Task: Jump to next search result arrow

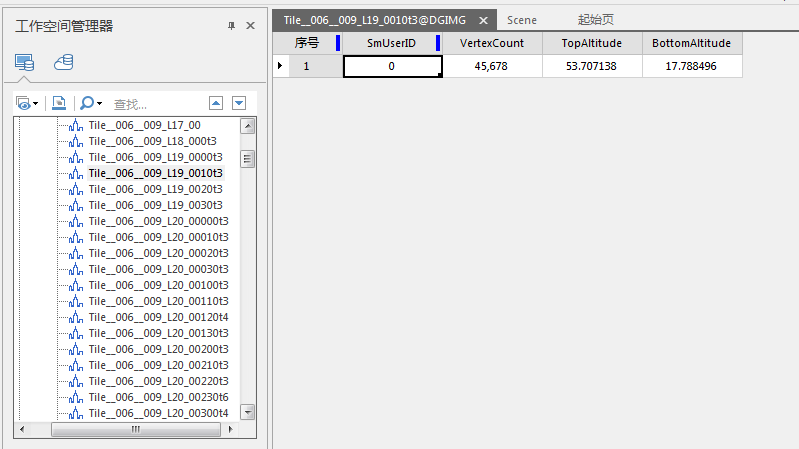Action: point(239,103)
